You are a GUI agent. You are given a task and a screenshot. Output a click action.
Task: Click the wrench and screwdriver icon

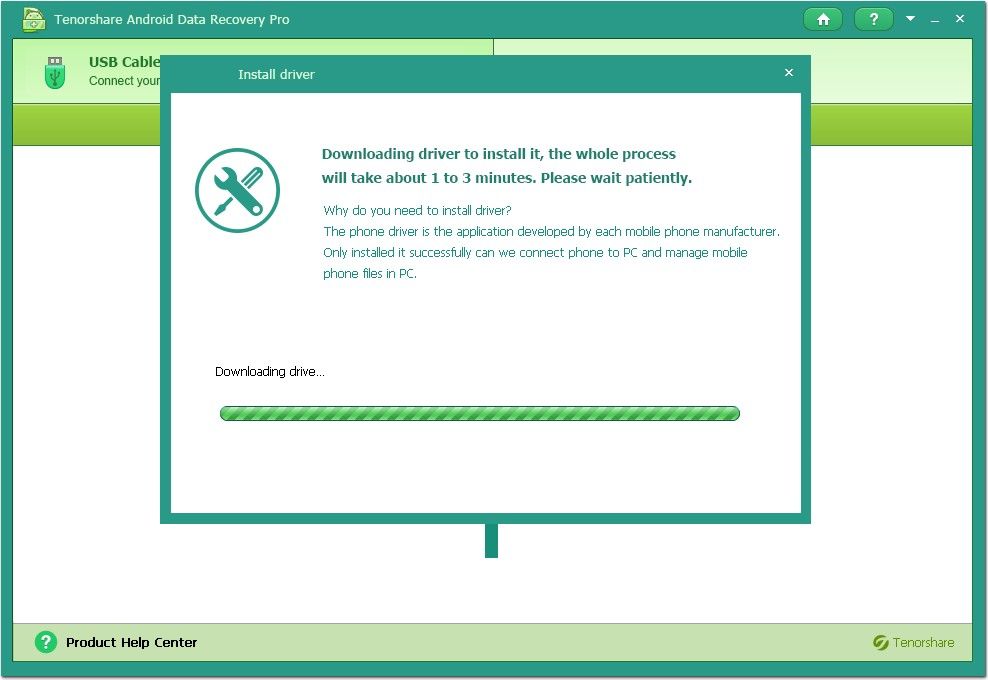pyautogui.click(x=237, y=190)
